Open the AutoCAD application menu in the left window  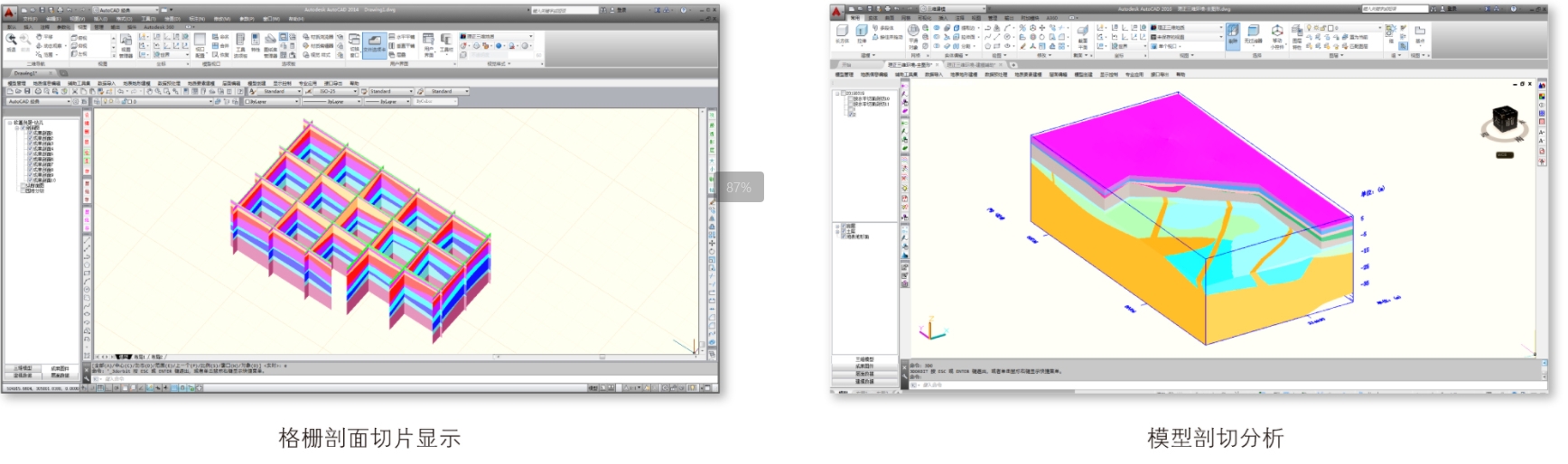point(10,14)
